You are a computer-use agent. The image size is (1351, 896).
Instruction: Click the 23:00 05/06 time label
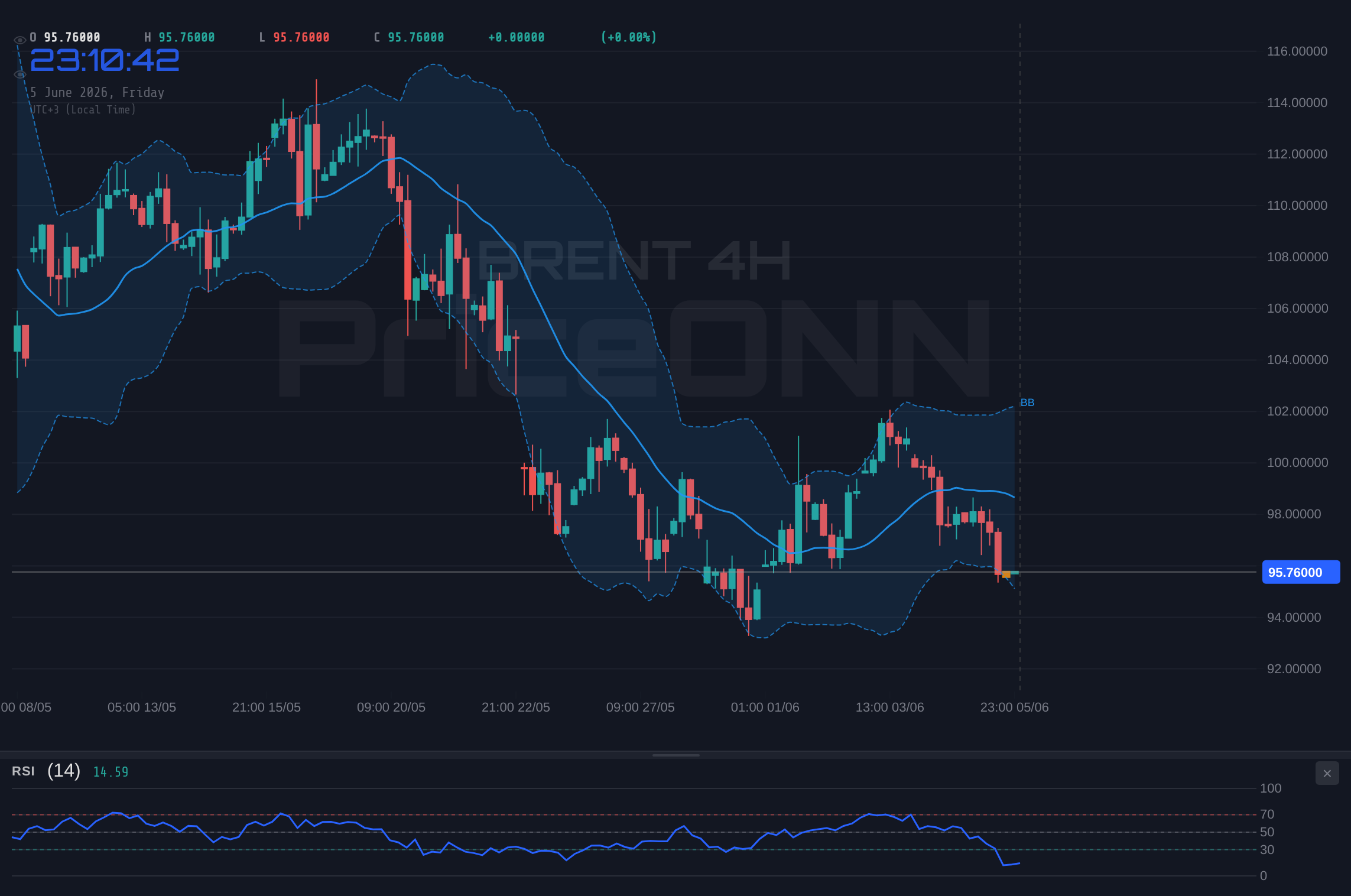coord(1015,707)
